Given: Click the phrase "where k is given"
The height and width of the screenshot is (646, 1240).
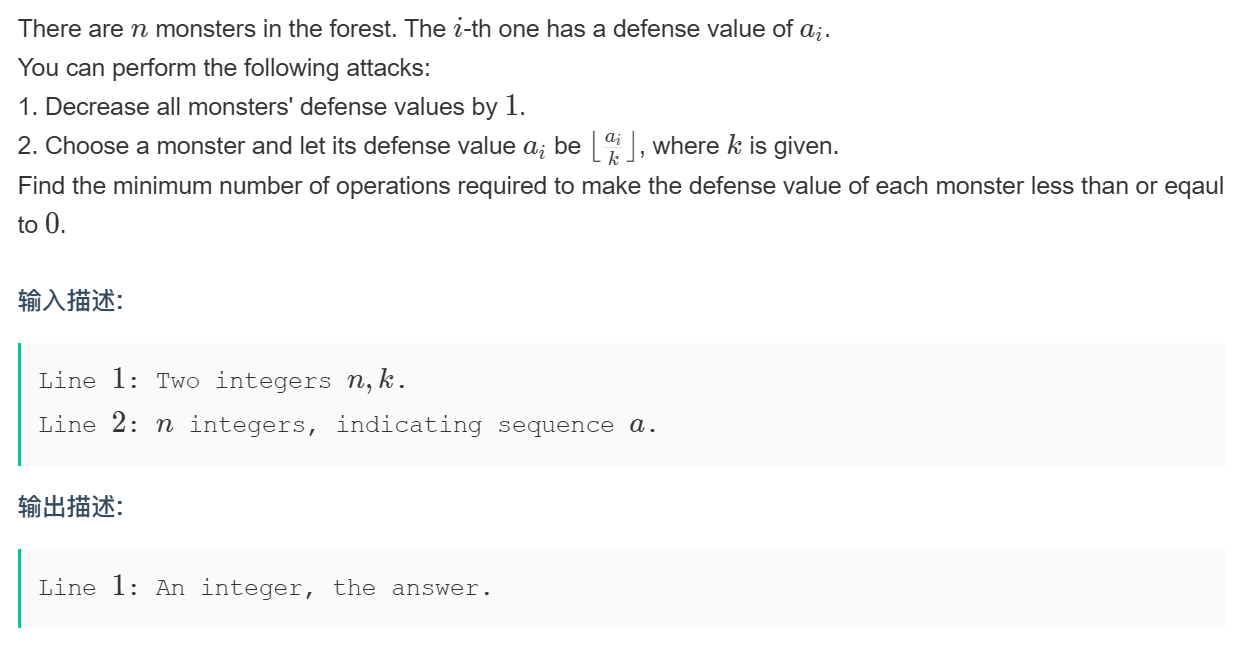Looking at the screenshot, I should pyautogui.click(x=745, y=146).
